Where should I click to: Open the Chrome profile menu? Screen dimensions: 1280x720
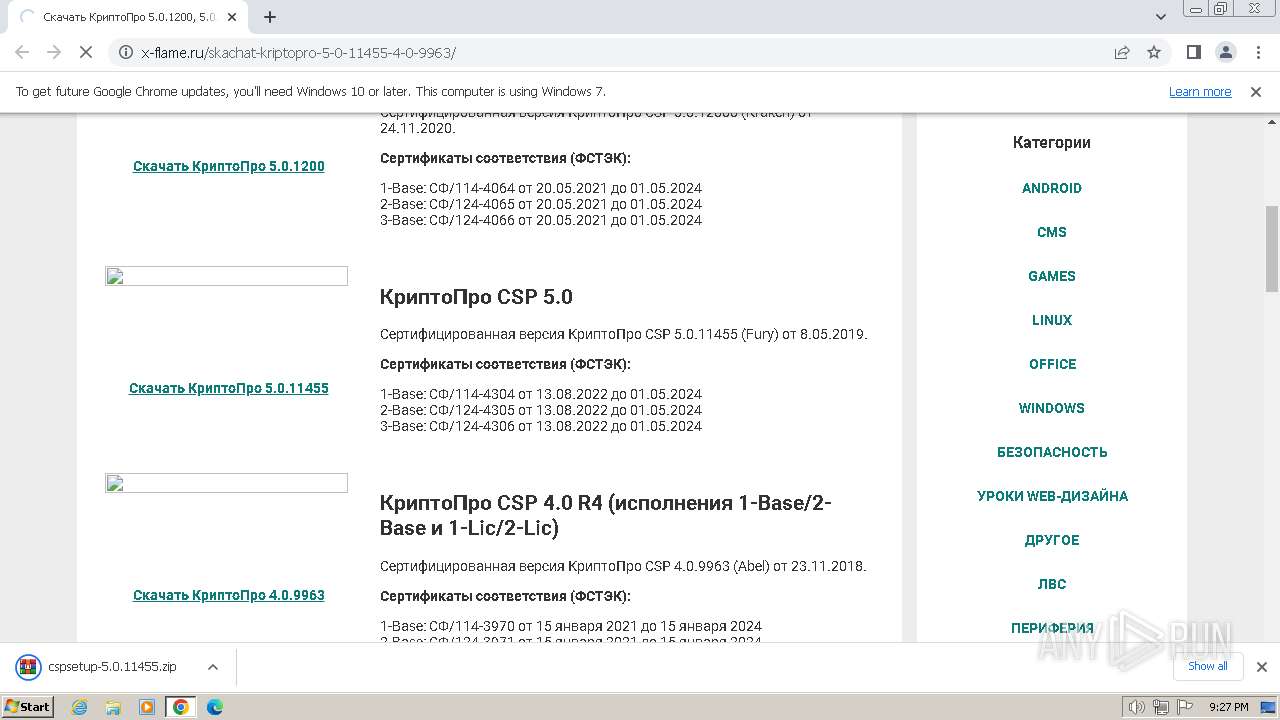point(1225,52)
